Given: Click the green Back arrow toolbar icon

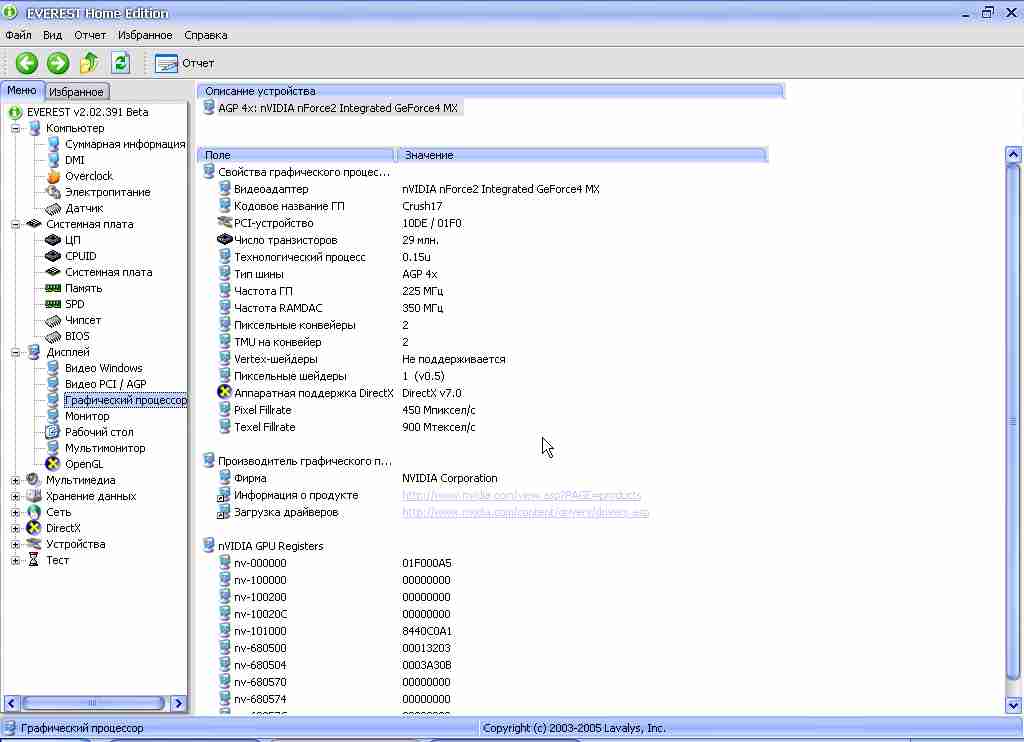Looking at the screenshot, I should point(27,63).
